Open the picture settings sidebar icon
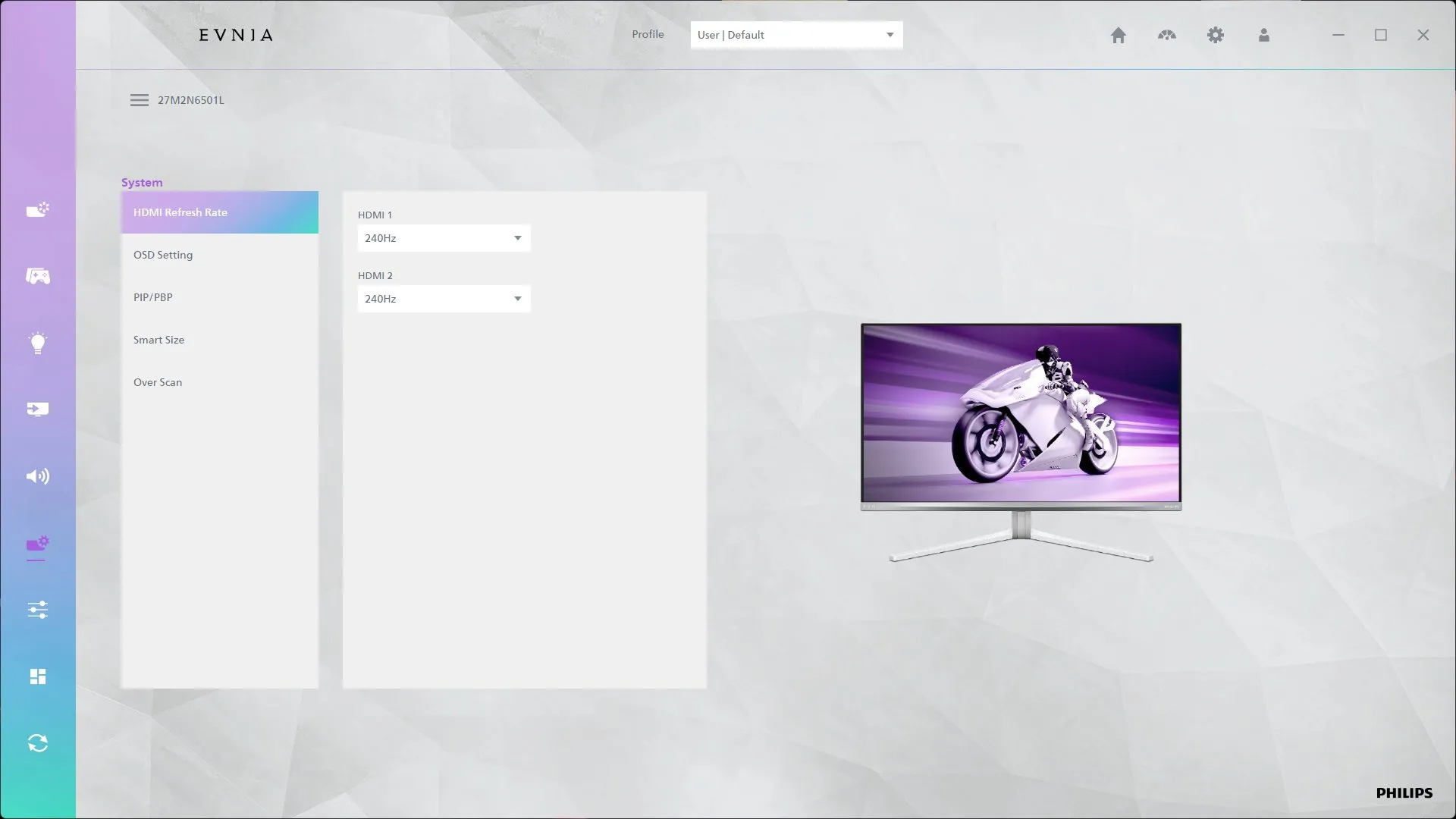Image resolution: width=1456 pixels, height=819 pixels. [38, 209]
